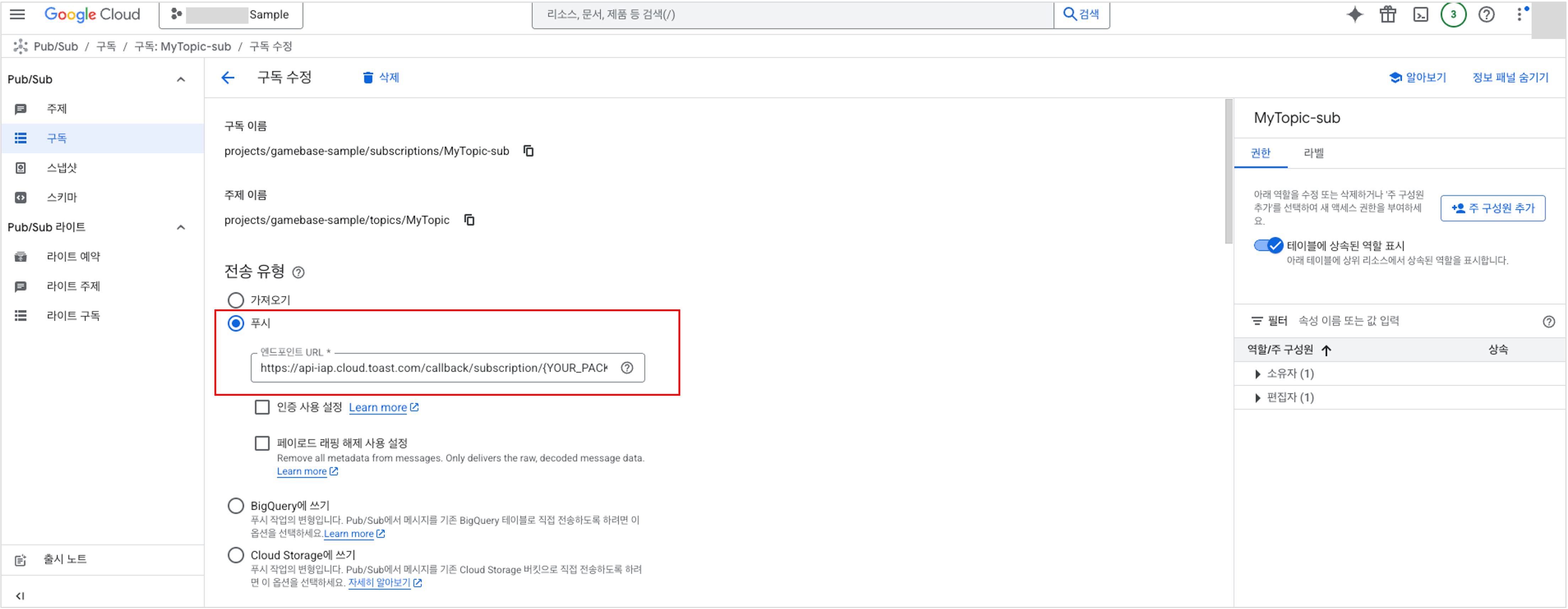The width and height of the screenshot is (1568, 609).
Task: Check 페이로드 래핑 해제 사용 설정
Action: click(262, 443)
